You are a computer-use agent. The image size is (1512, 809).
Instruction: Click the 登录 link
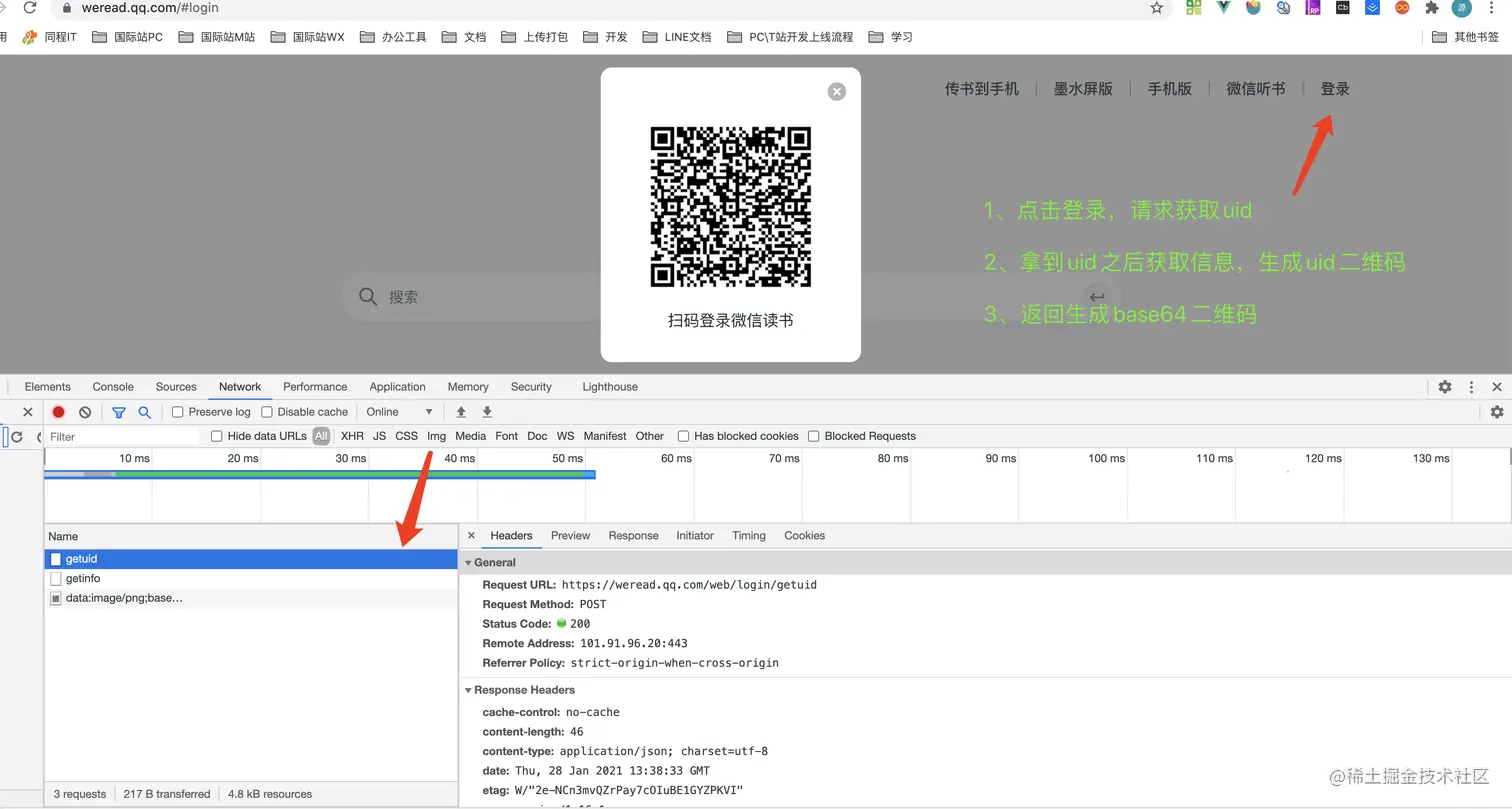(x=1335, y=89)
